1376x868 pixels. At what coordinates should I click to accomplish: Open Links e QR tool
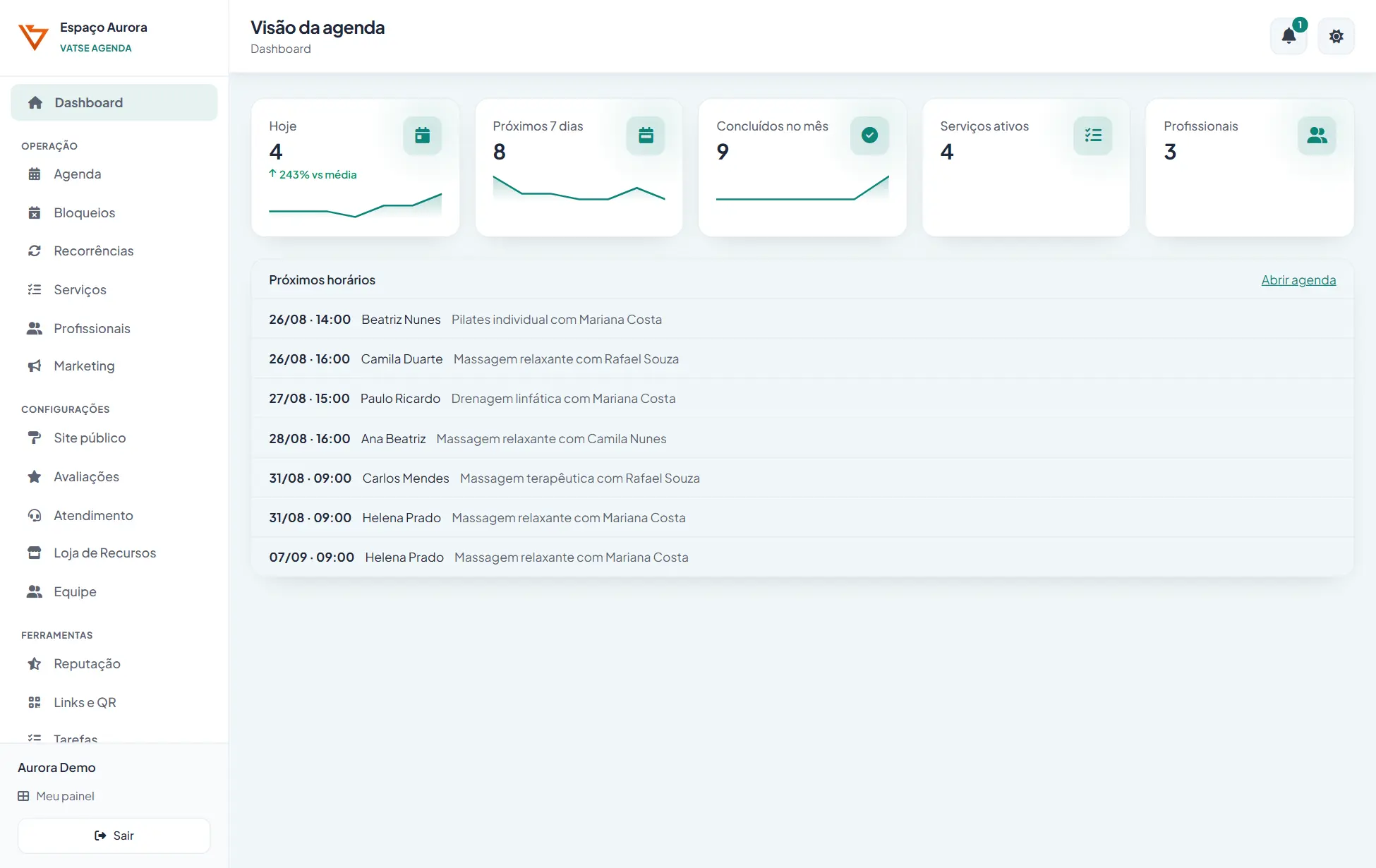pos(114,703)
